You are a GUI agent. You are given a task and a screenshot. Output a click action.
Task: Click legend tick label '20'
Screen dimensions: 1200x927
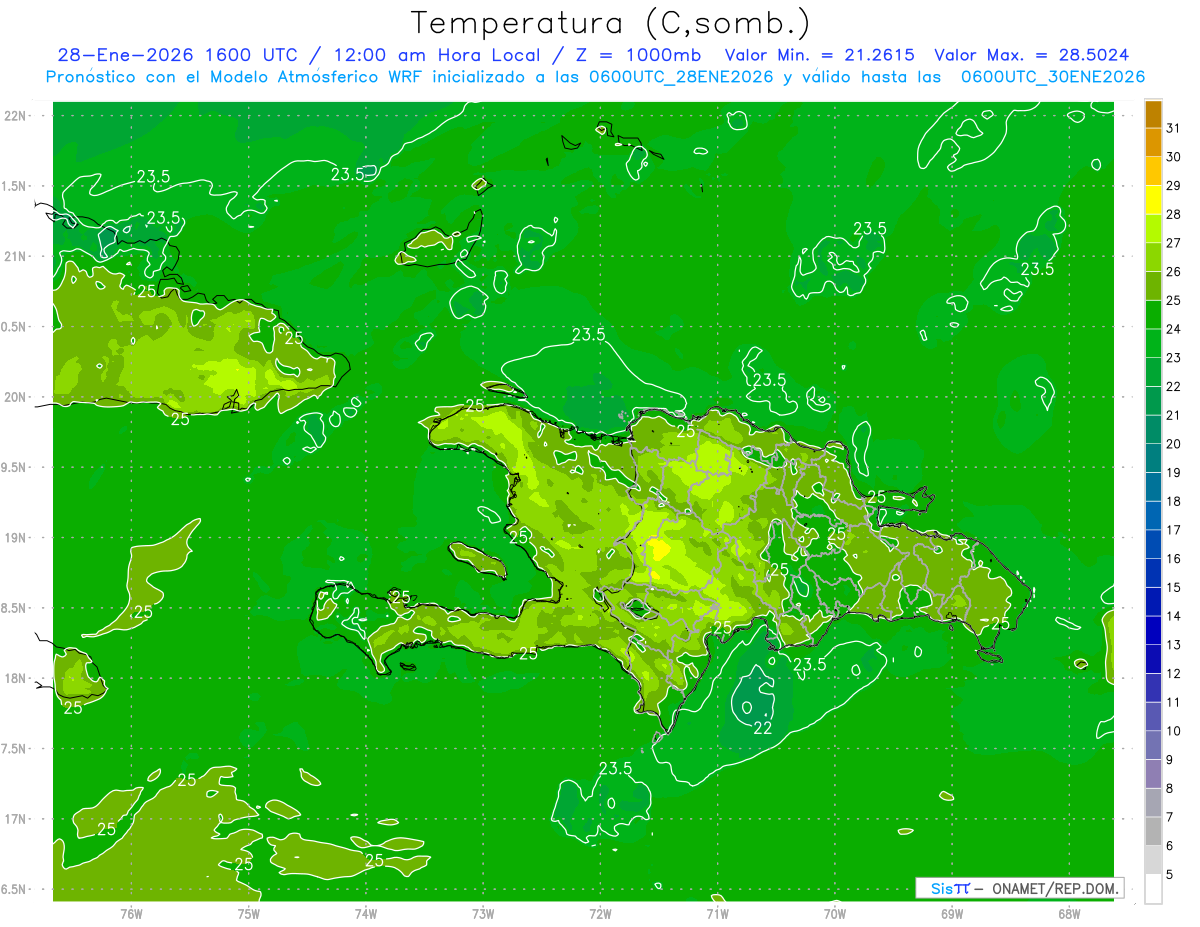pyautogui.click(x=1174, y=444)
